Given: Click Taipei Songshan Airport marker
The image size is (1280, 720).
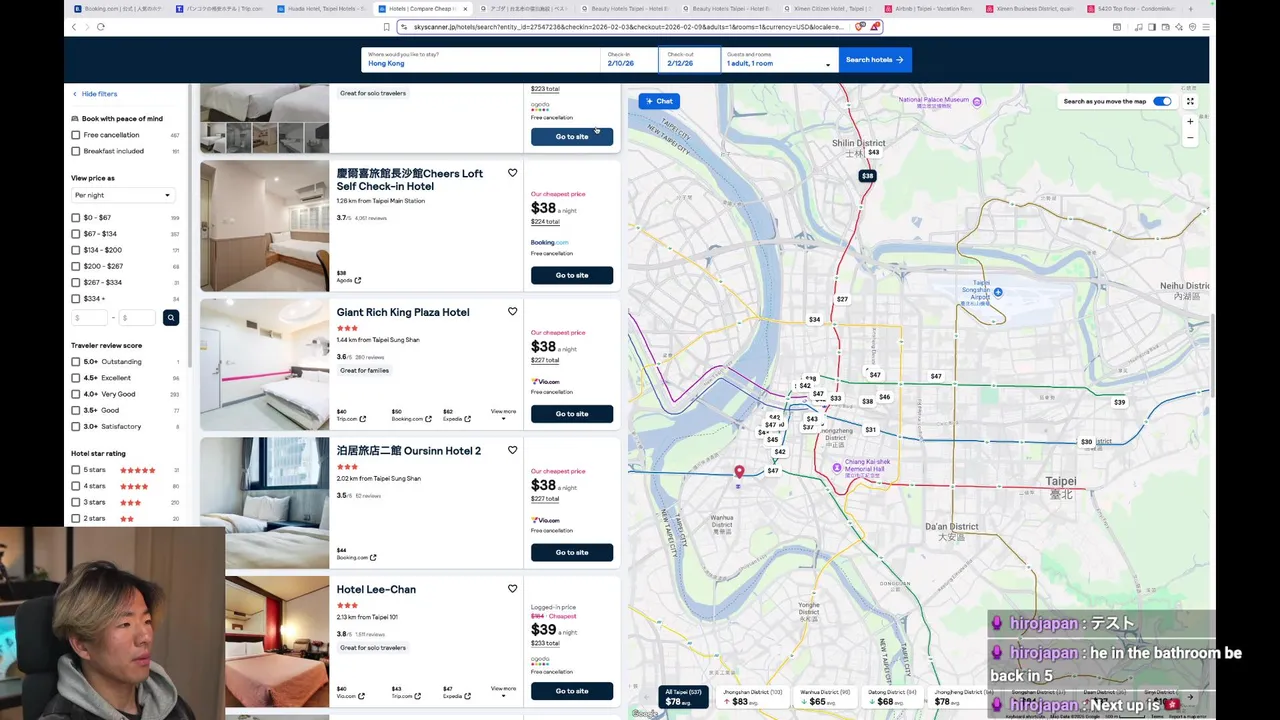Looking at the screenshot, I should (x=998, y=292).
